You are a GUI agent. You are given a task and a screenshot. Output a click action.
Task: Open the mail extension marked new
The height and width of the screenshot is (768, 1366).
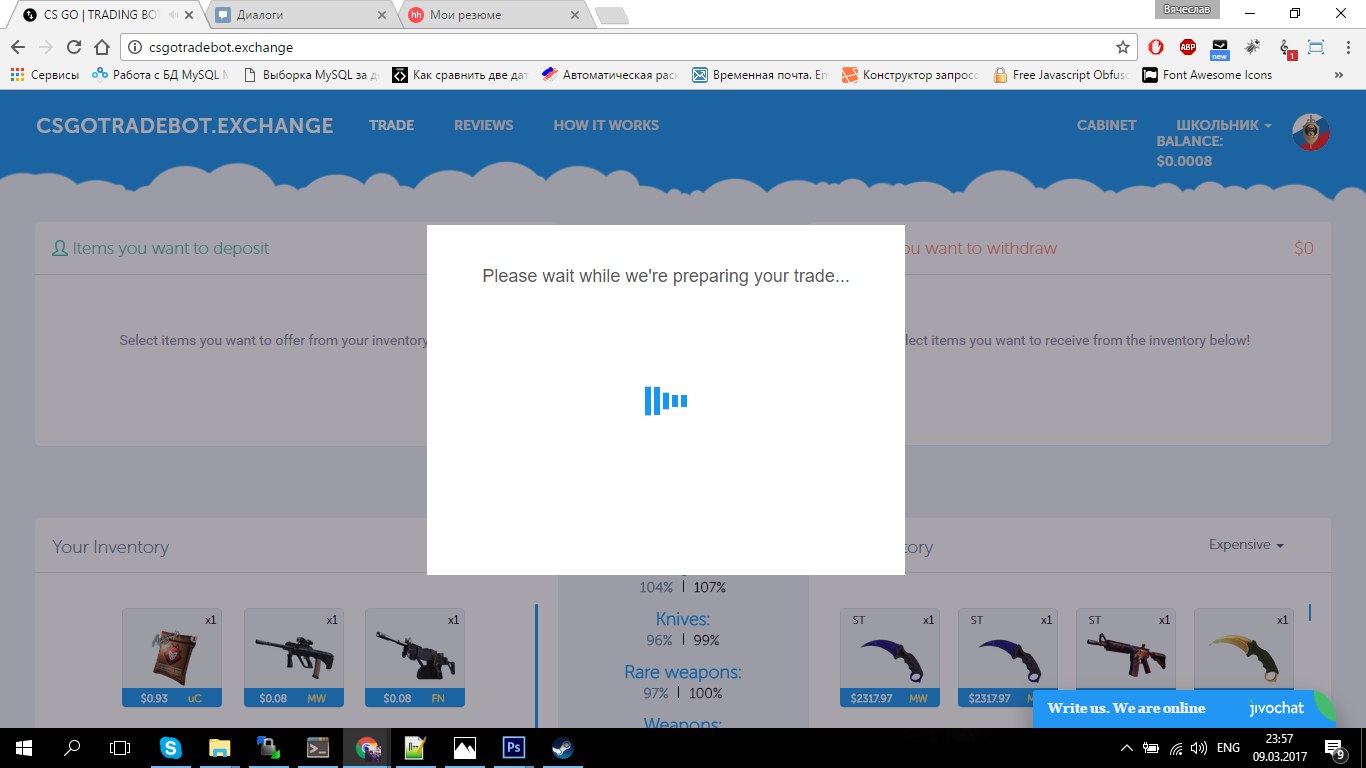point(1220,47)
